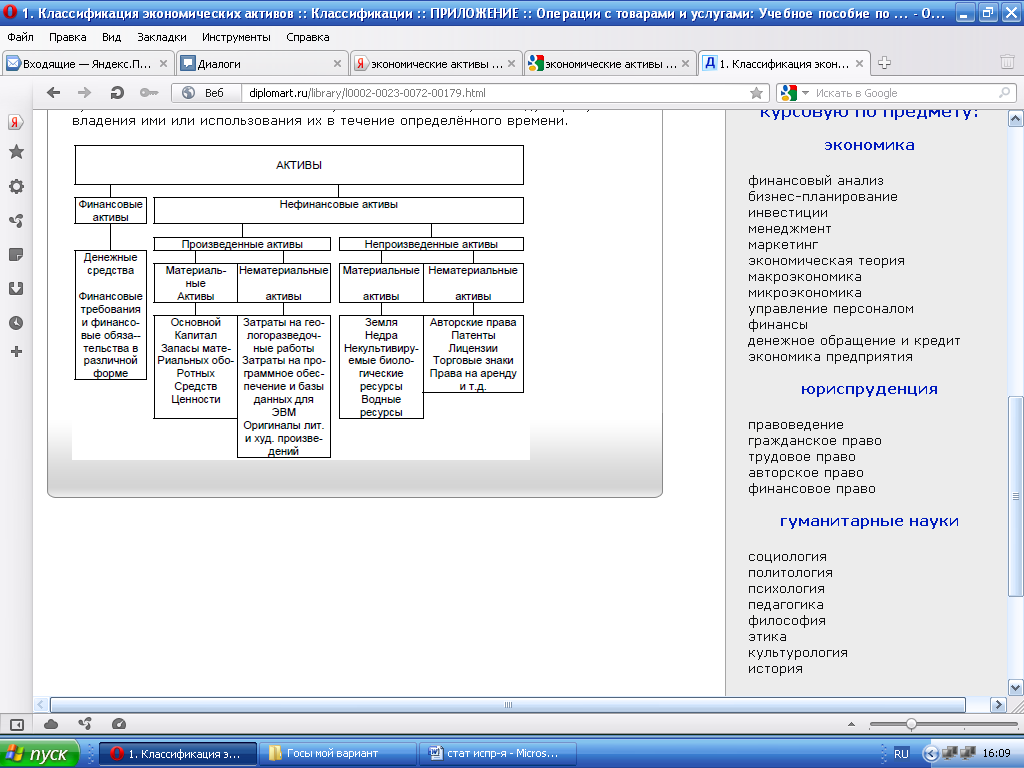Open Opera Unite icon in status bar
1024x768 pixels.
85,724
